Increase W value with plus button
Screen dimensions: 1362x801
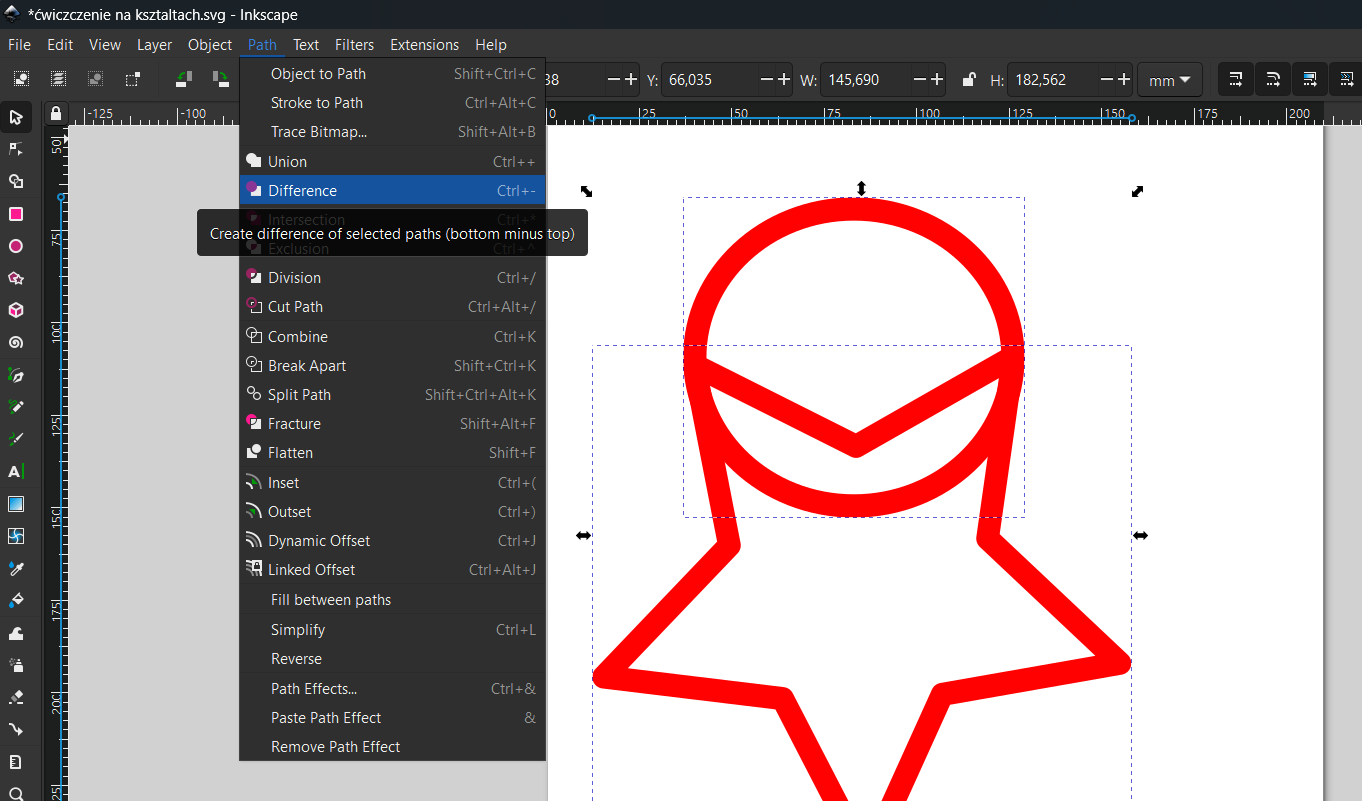pyautogui.click(x=937, y=80)
